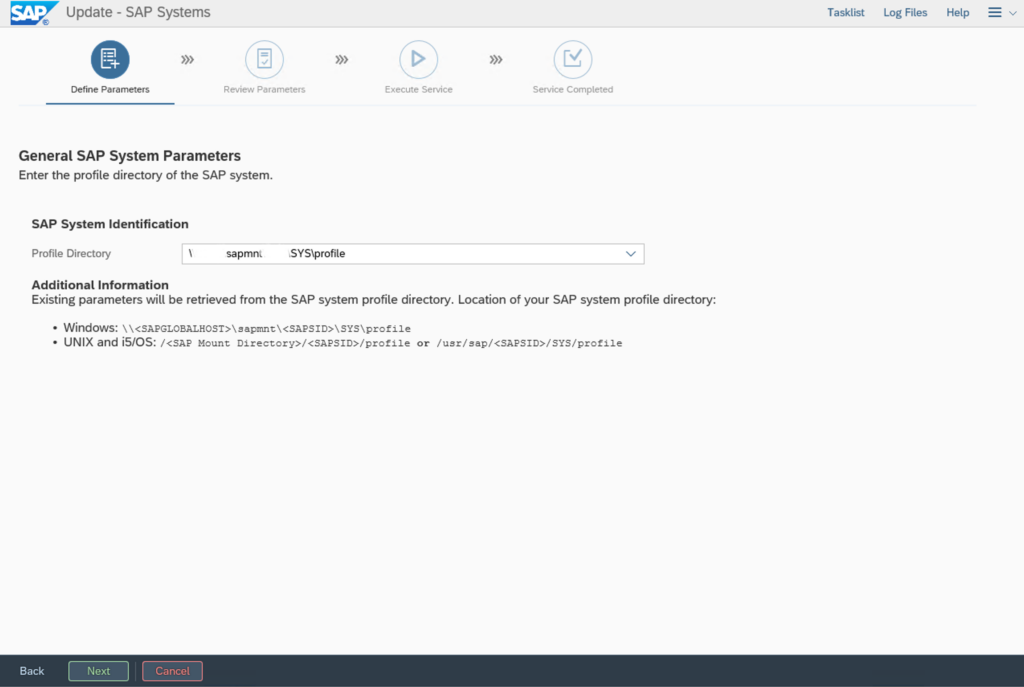Switch to Define Parameters tab label
Screen dimensions: 1024x687
(110, 89)
